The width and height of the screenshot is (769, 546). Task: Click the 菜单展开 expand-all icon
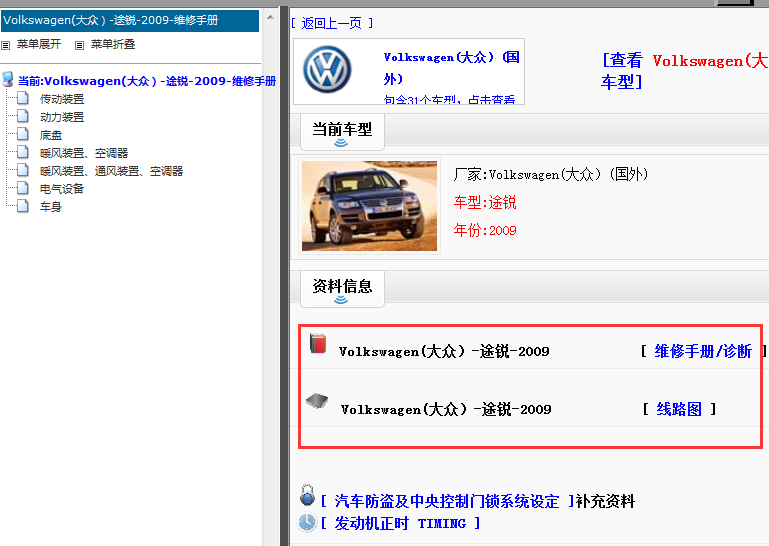click(5, 45)
